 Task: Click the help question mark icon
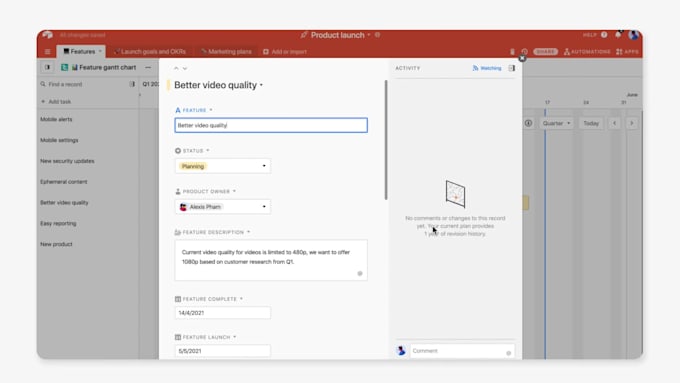click(x=604, y=35)
